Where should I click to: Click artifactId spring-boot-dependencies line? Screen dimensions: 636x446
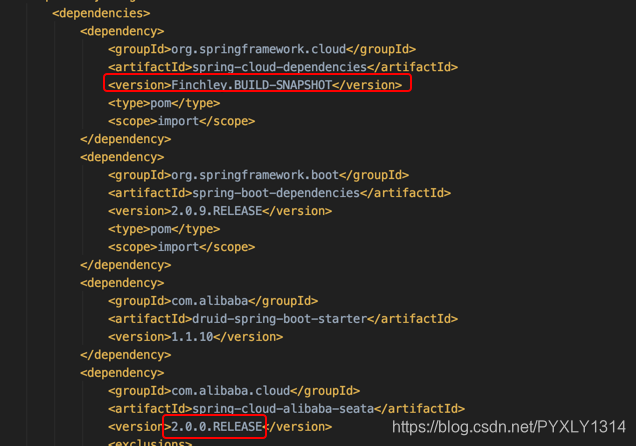pos(279,193)
